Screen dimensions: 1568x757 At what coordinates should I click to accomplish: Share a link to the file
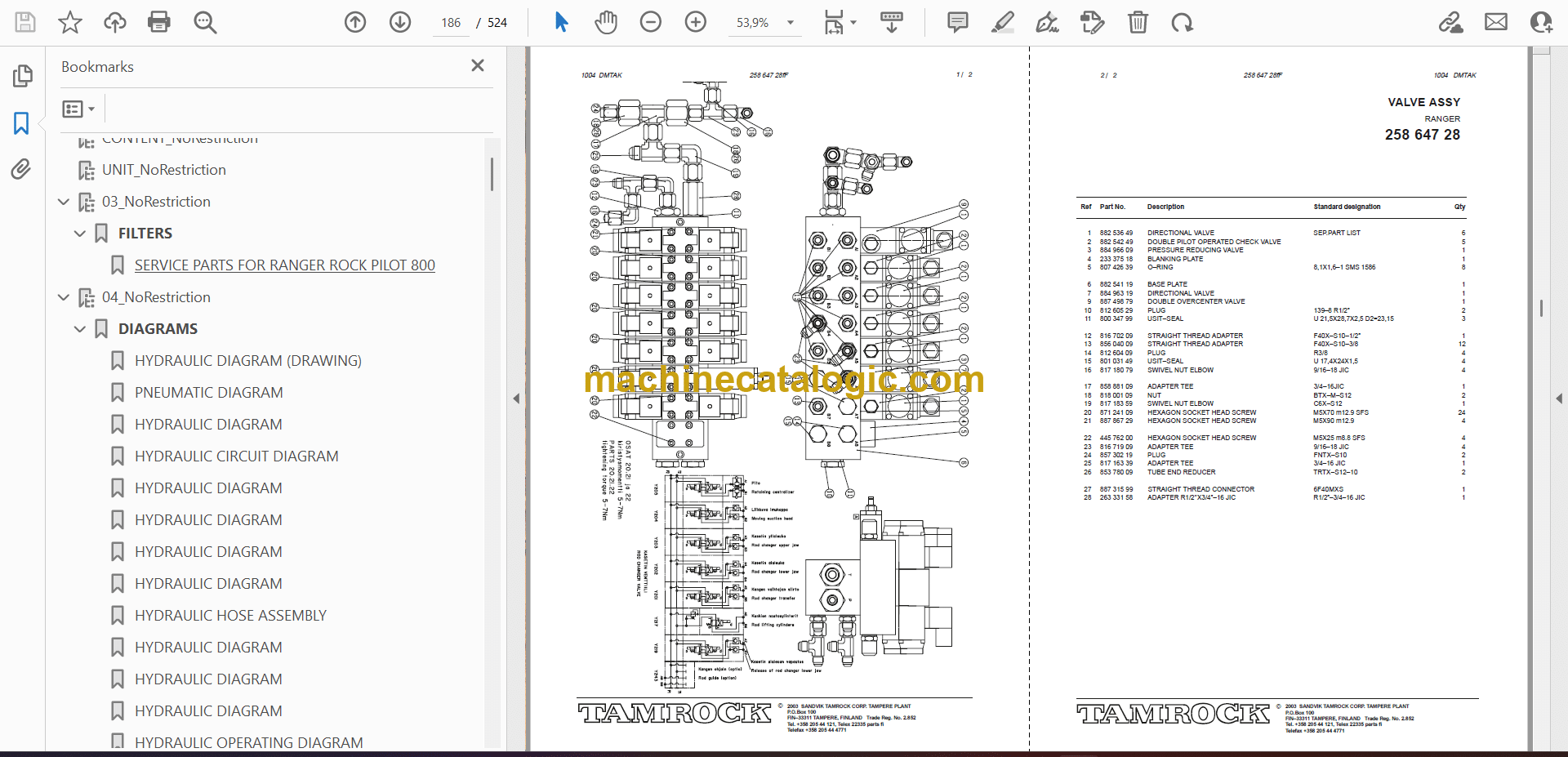click(1451, 22)
